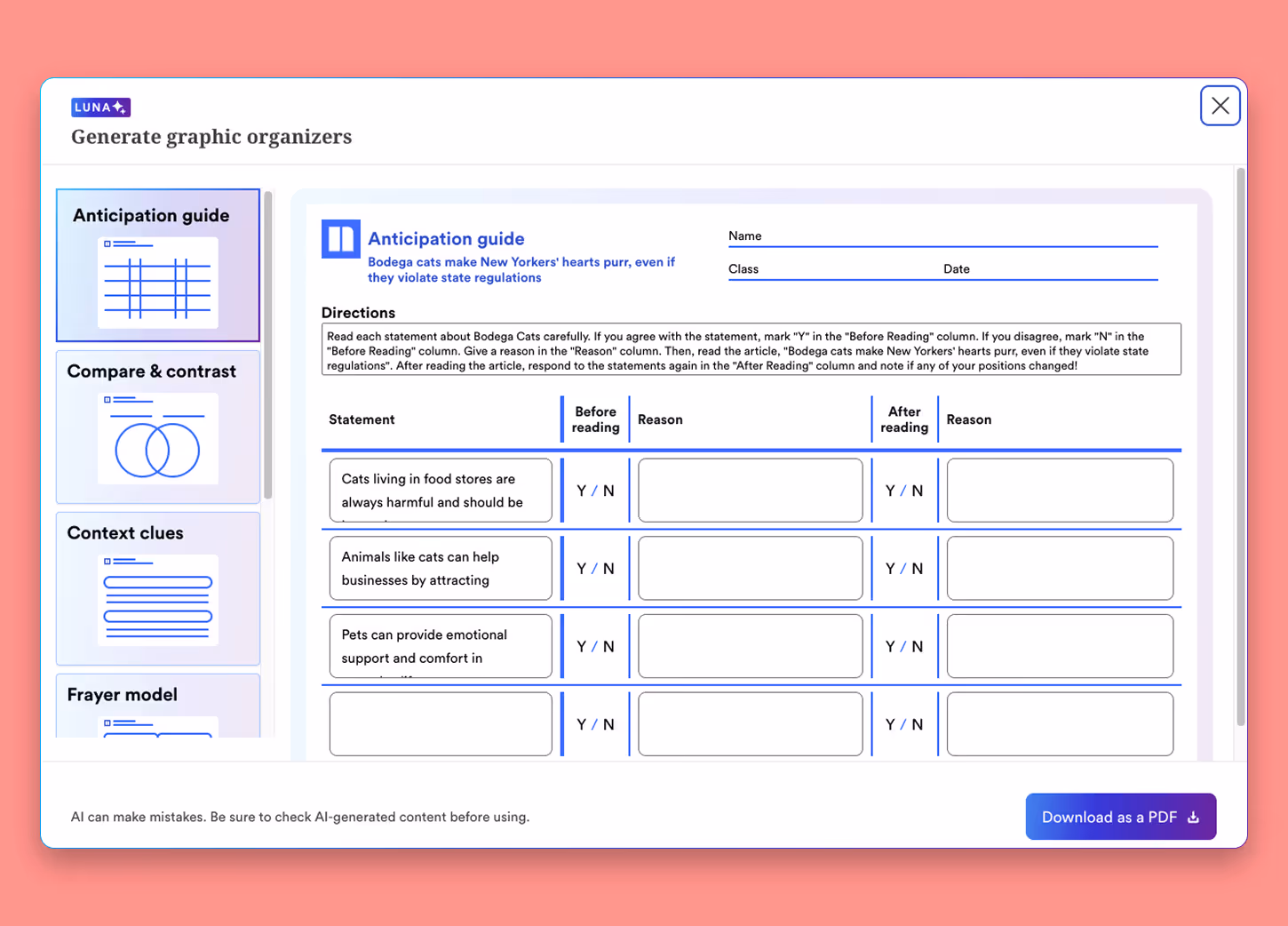Click the organizer list scrollbar

[268, 346]
